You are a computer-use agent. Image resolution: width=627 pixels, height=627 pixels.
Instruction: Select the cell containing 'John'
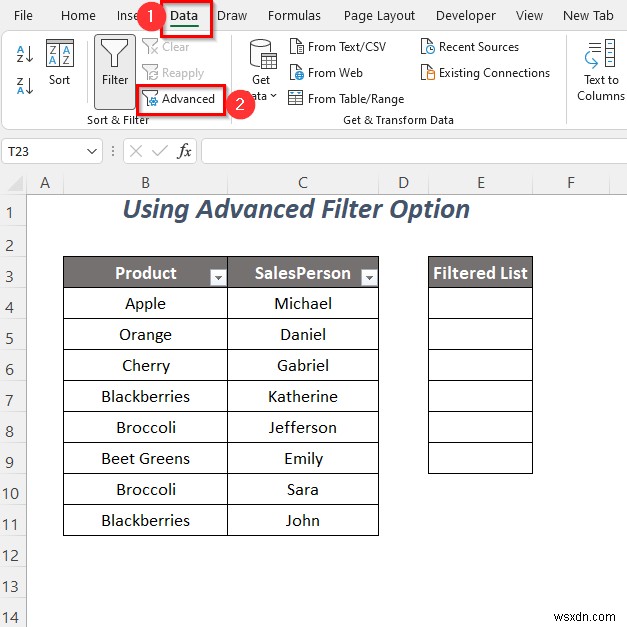point(303,520)
